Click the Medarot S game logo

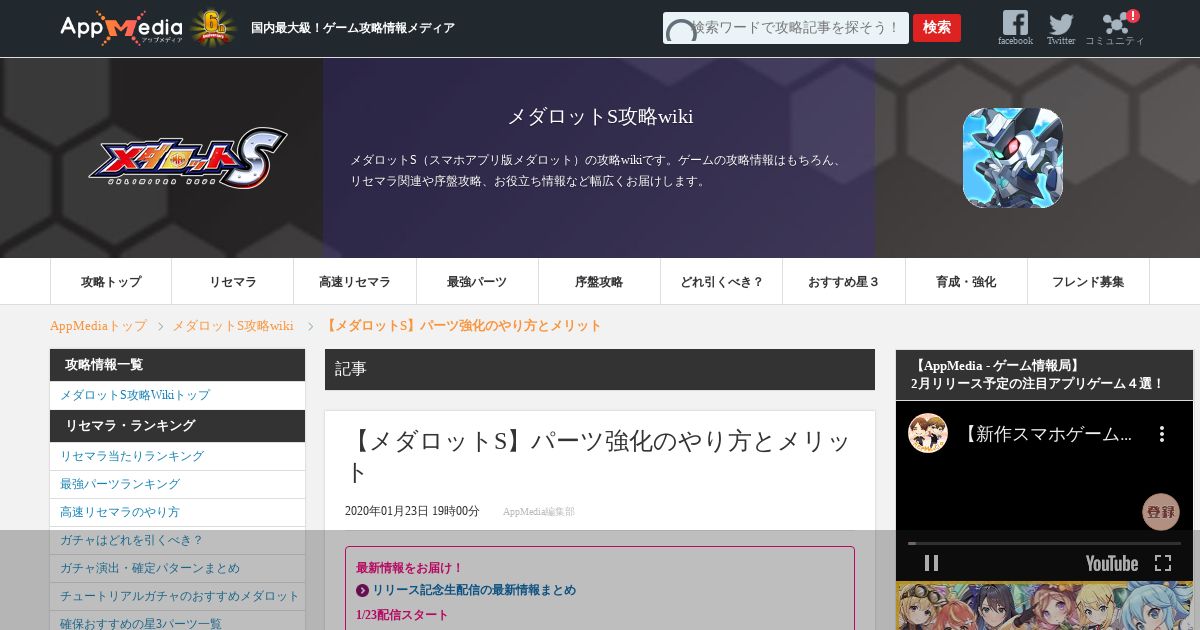[x=188, y=157]
